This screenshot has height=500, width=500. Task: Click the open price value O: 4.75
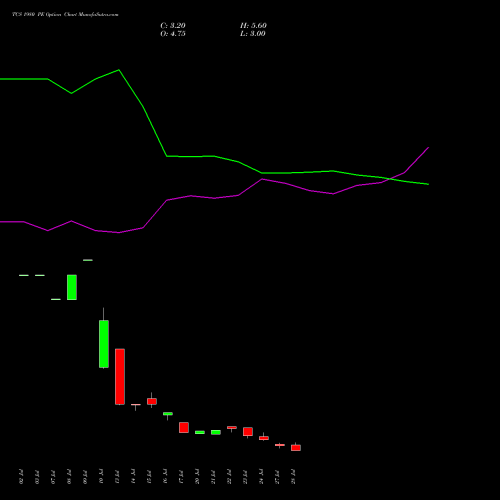173,34
